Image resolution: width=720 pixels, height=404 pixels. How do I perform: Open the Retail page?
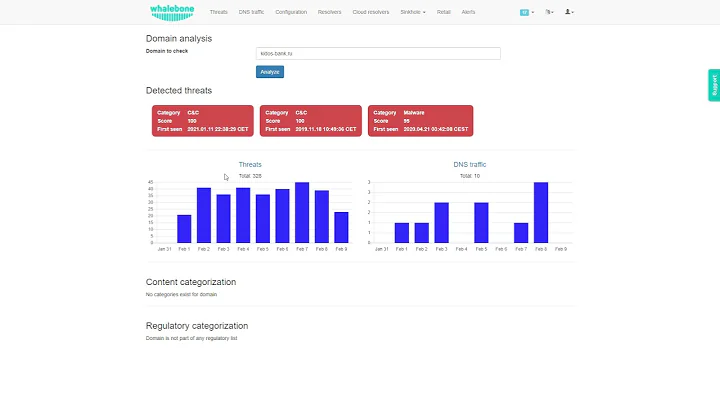pyautogui.click(x=444, y=12)
